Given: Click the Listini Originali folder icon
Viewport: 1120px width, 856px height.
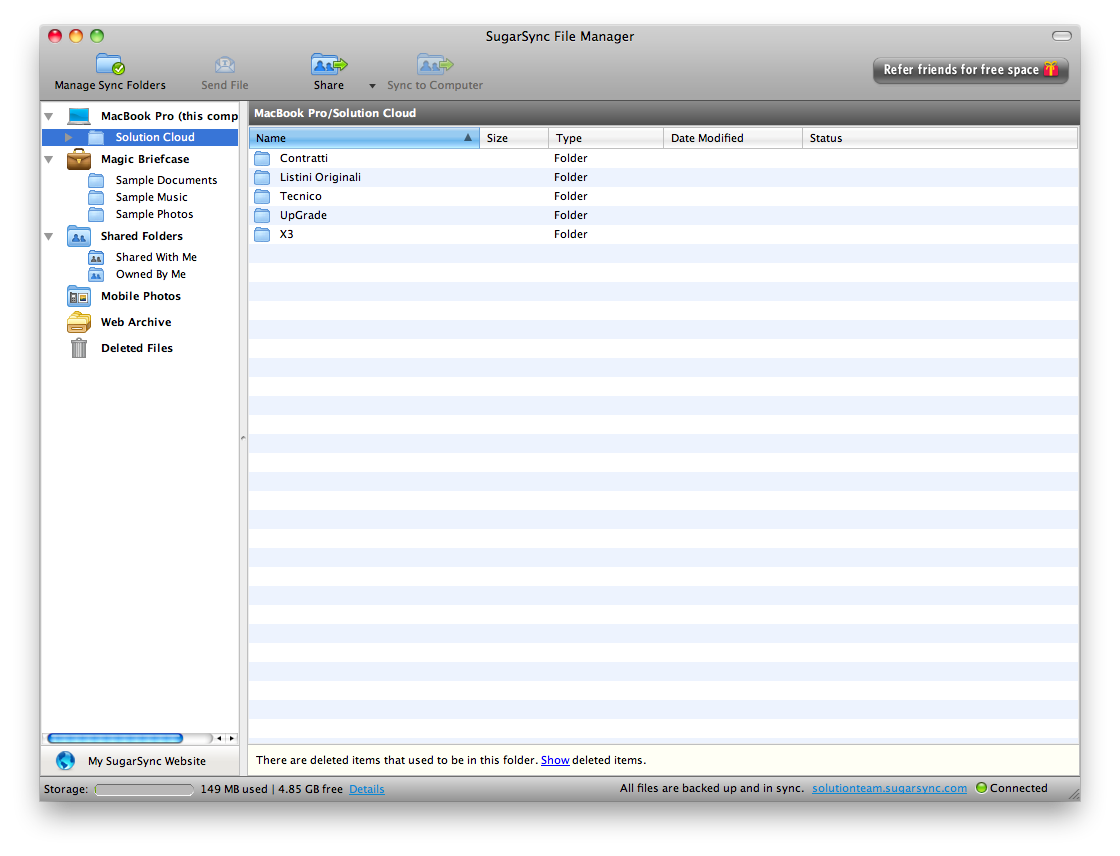Looking at the screenshot, I should click(x=262, y=177).
